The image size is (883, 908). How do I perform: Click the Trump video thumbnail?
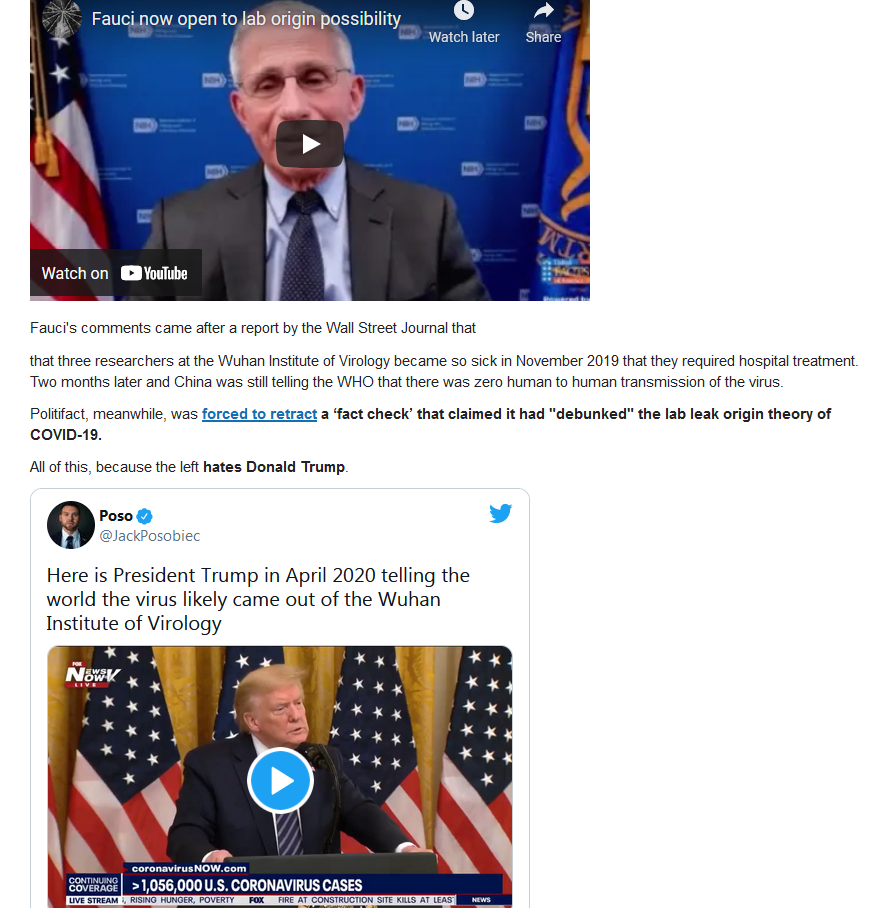pyautogui.click(x=280, y=777)
